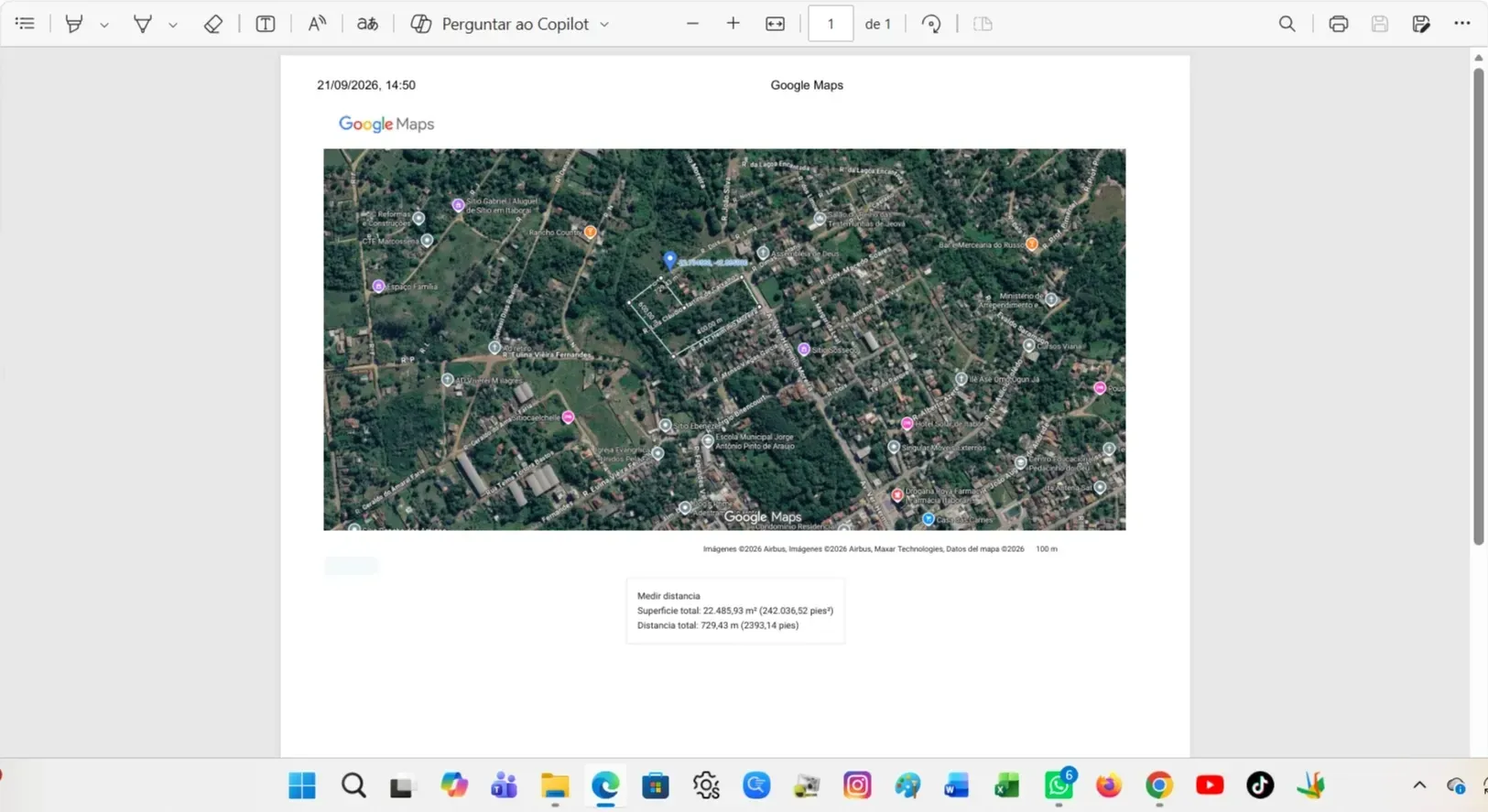Open Microsoft Teams from the taskbar

coord(504,785)
